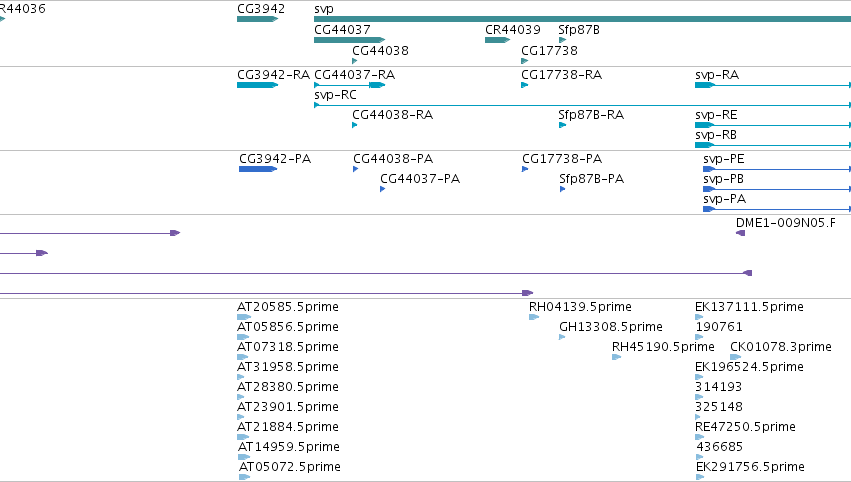Viewport: 851px width, 482px height.
Task: Click EST EK137111.5prime
Action: (750, 307)
